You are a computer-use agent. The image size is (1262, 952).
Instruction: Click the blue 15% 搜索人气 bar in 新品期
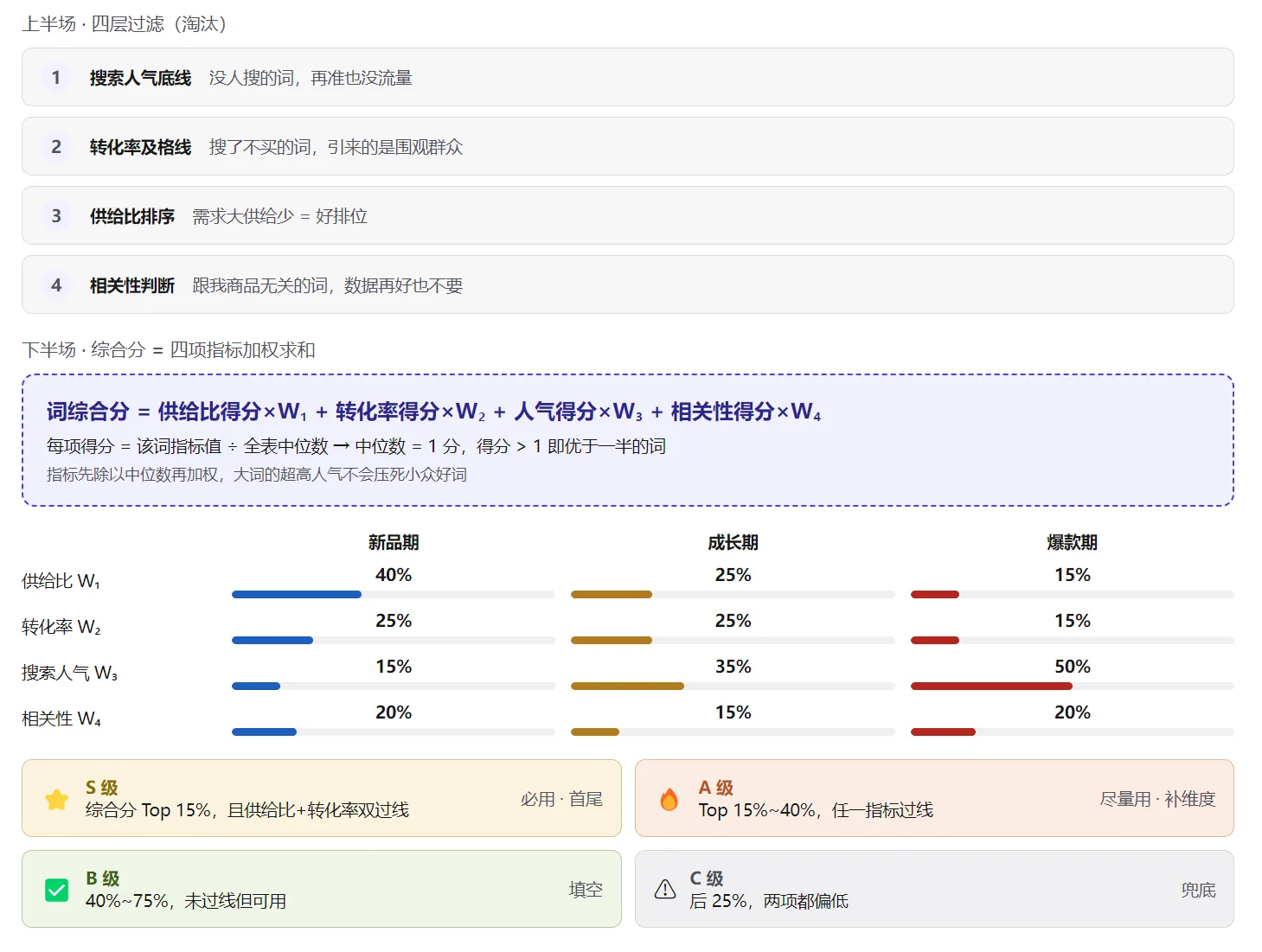point(256,687)
